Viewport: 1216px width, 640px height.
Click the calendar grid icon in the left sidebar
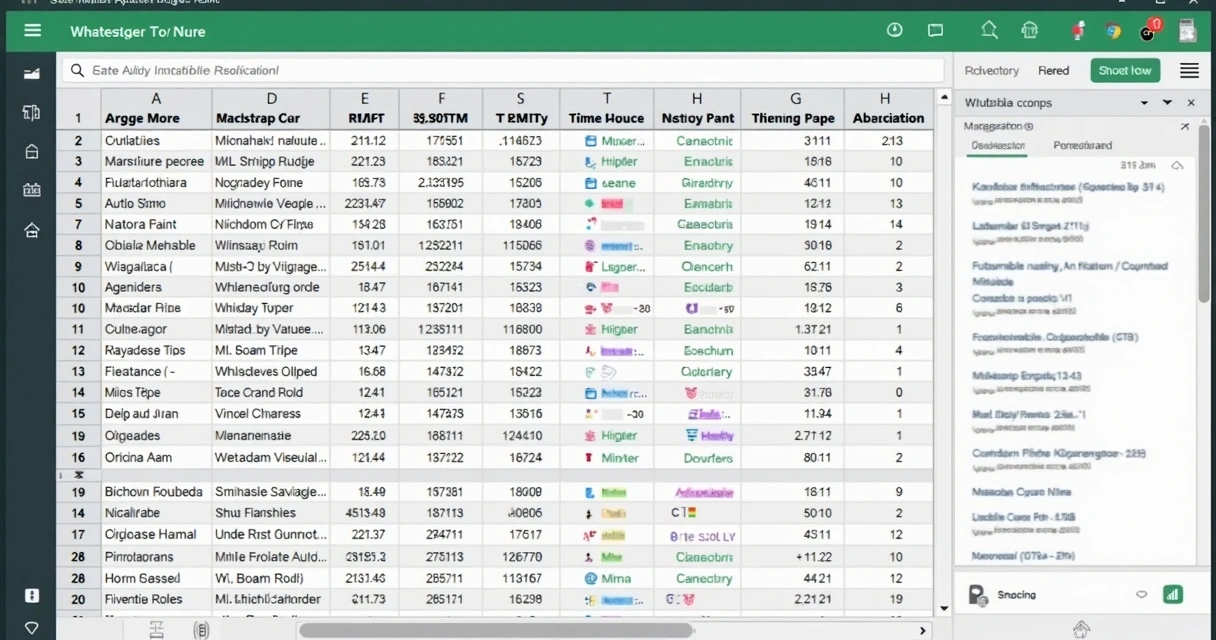pyautogui.click(x=32, y=190)
